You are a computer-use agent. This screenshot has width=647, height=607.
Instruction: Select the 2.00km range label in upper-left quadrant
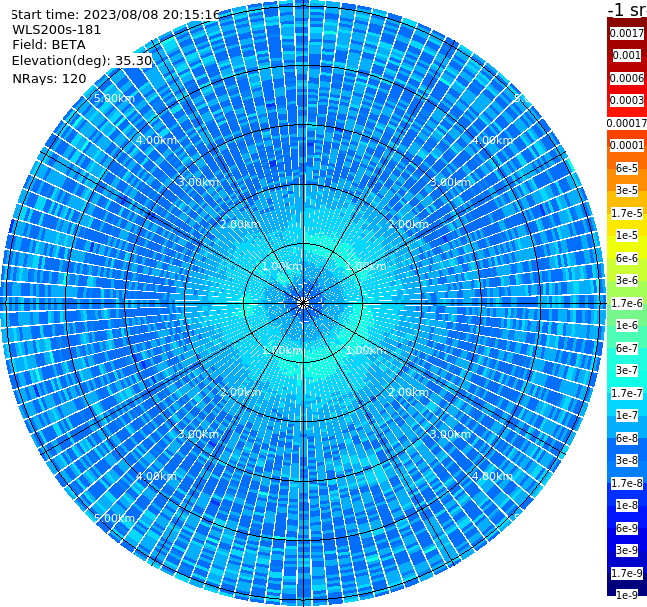[x=240, y=224]
